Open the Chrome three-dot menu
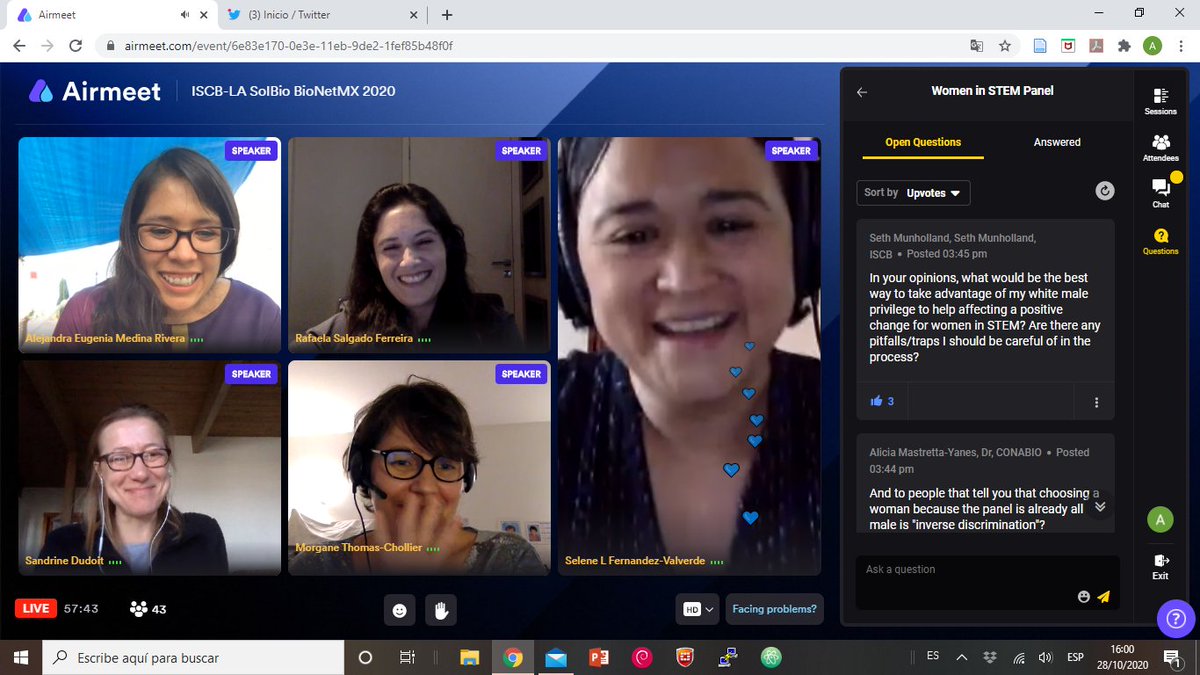 (x=1181, y=46)
